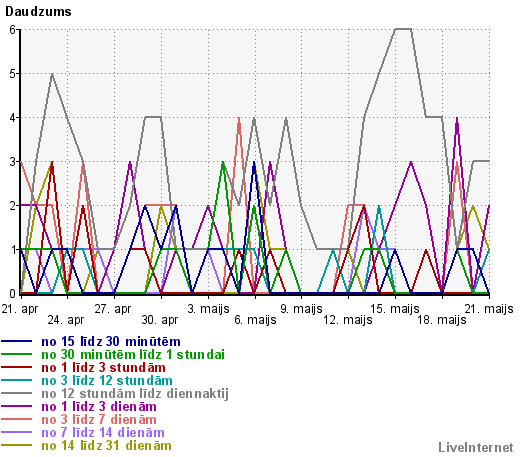Click the 'no 30 minūtēm līdz 1 stundai' legend label
This screenshot has width=520, height=457.
click(133, 355)
